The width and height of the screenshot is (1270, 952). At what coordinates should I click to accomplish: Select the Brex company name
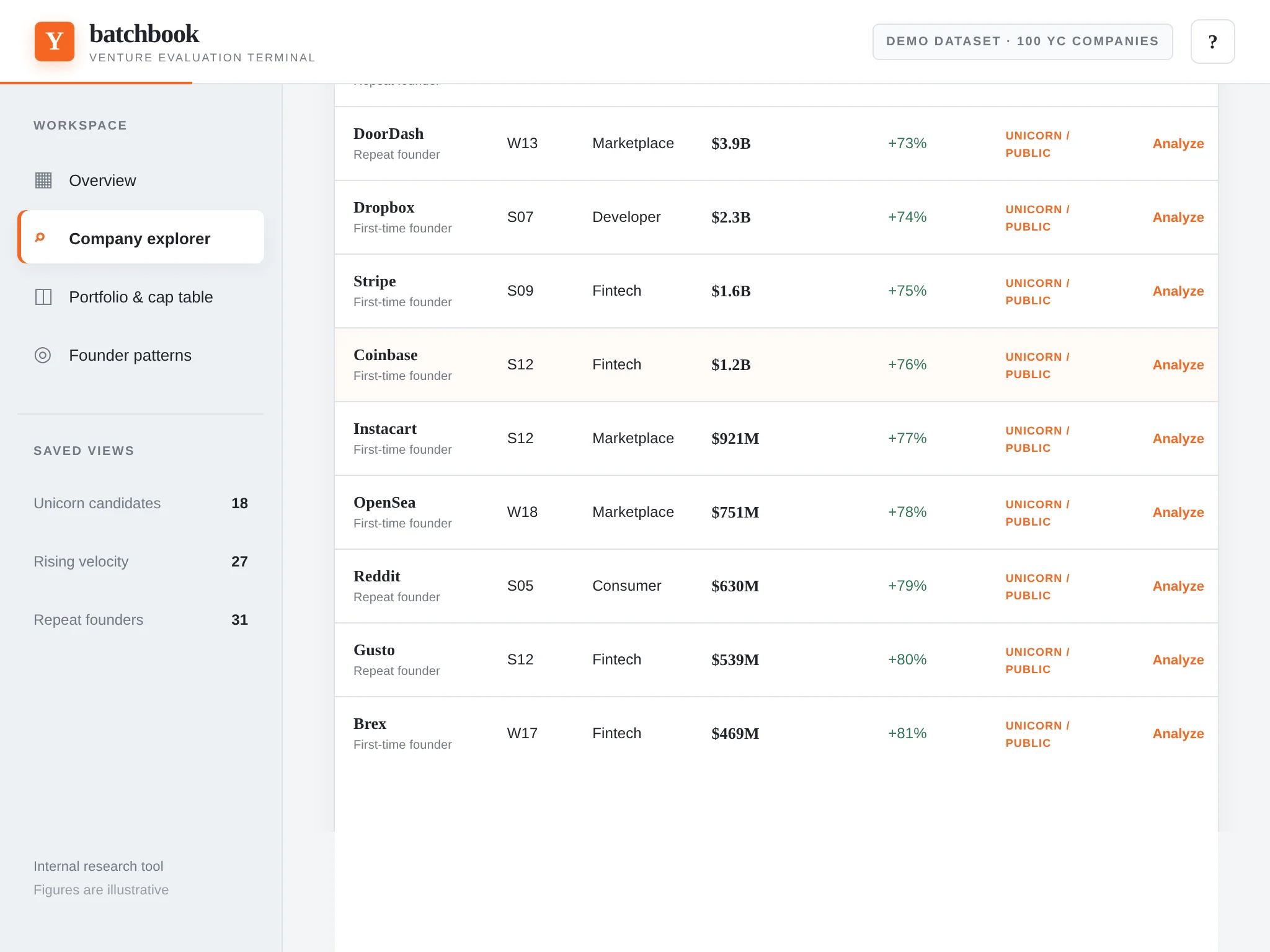[370, 724]
